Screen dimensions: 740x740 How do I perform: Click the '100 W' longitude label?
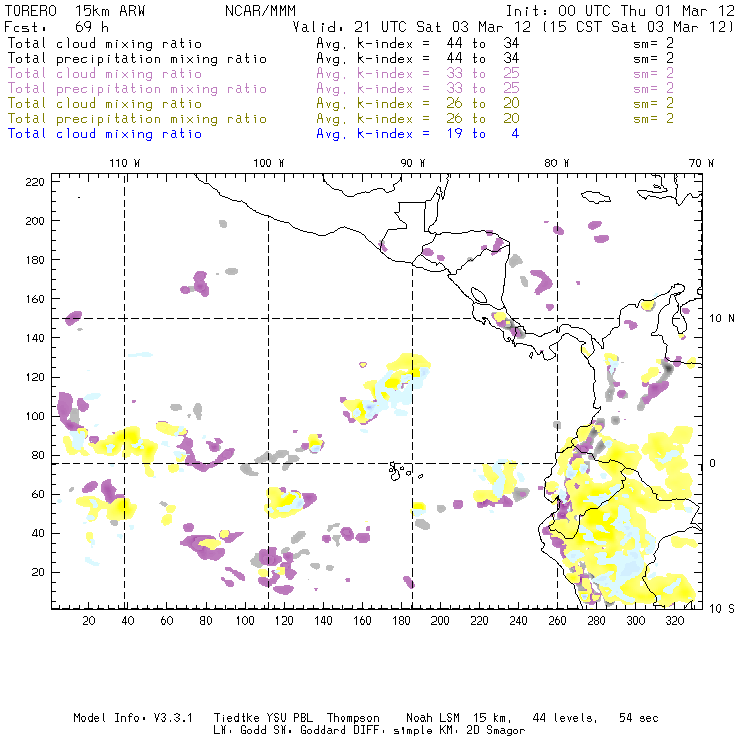(x=269, y=163)
